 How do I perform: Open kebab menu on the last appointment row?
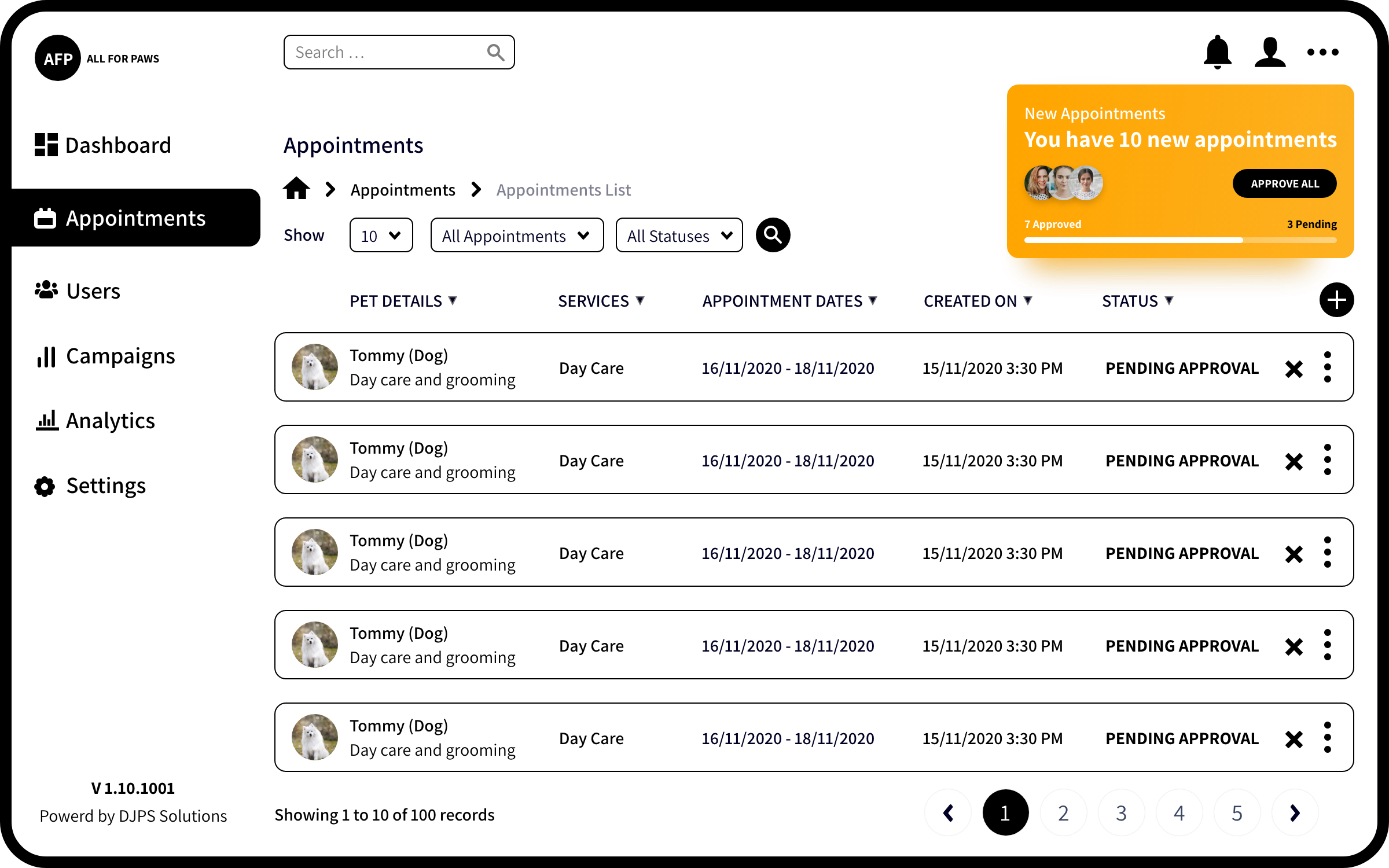1328,738
